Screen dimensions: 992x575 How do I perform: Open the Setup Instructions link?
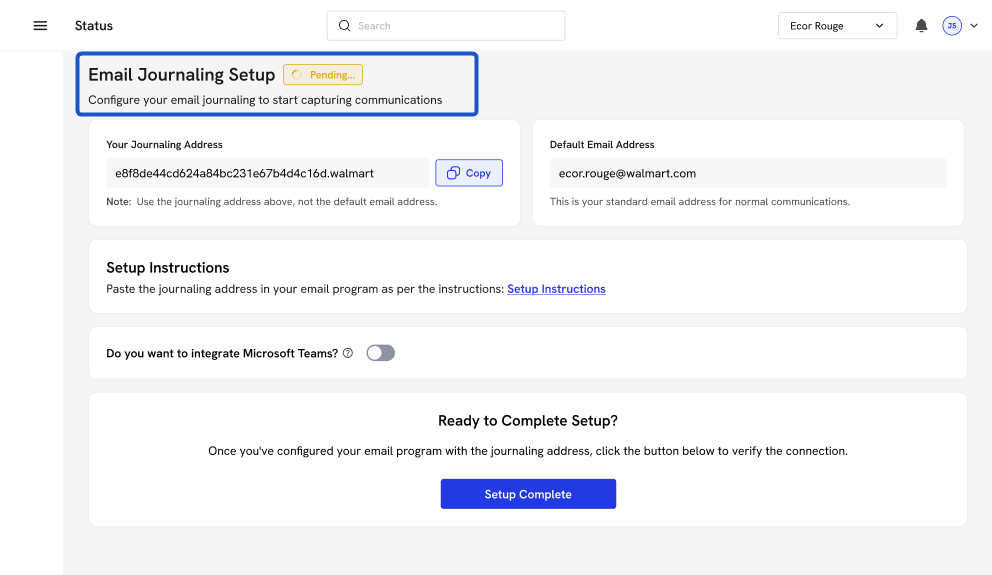click(556, 289)
